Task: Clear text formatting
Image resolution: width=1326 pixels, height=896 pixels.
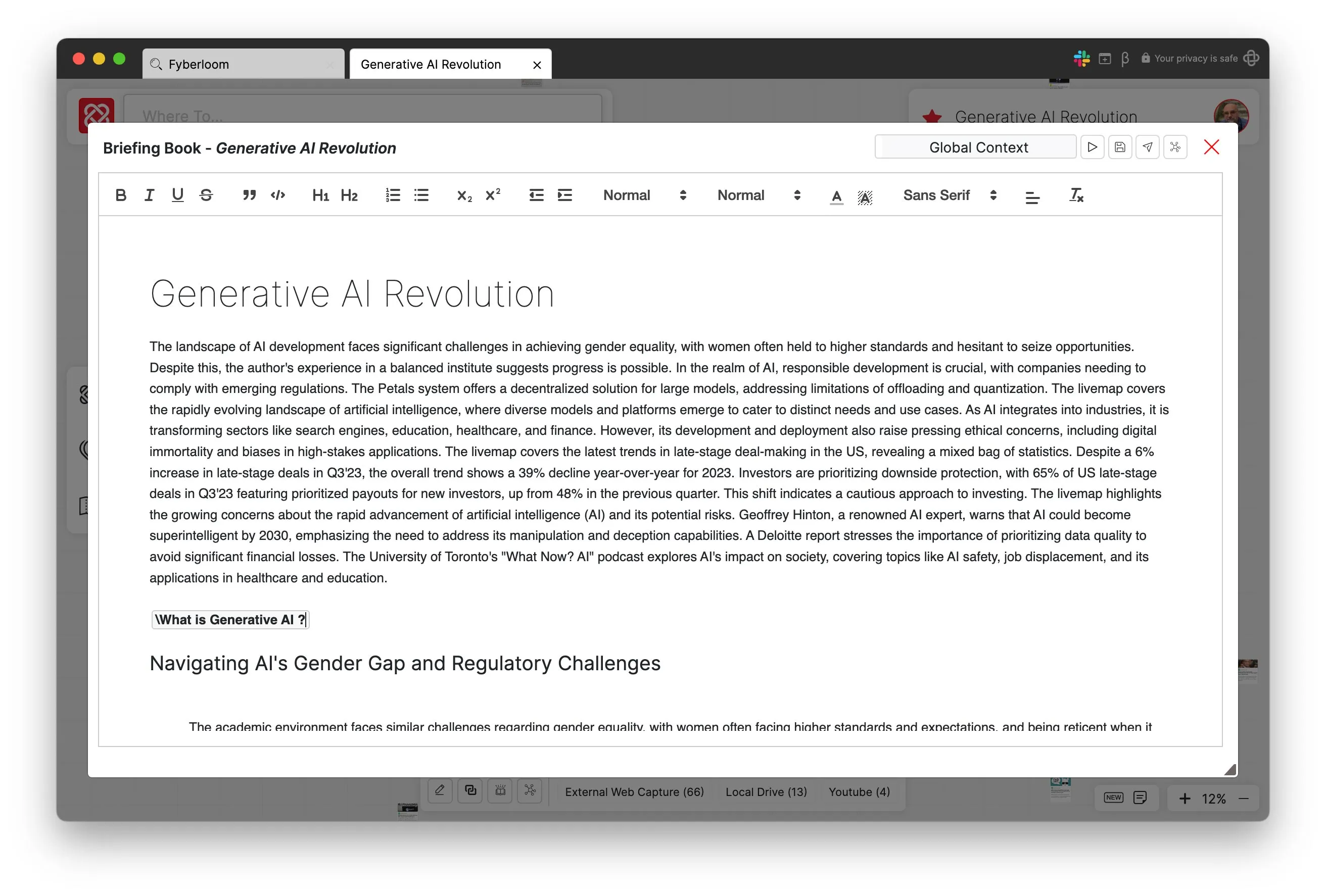Action: [1075, 195]
